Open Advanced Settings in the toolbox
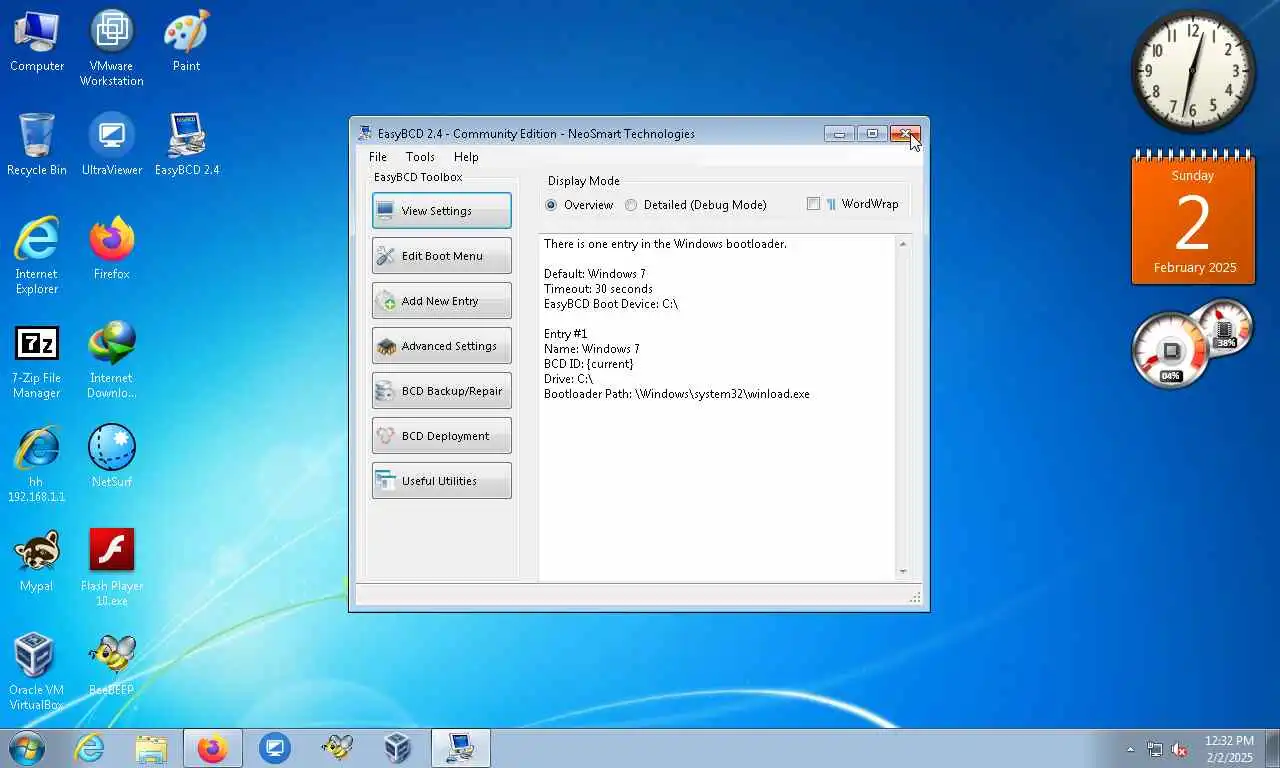The image size is (1280, 768). pyautogui.click(x=441, y=346)
